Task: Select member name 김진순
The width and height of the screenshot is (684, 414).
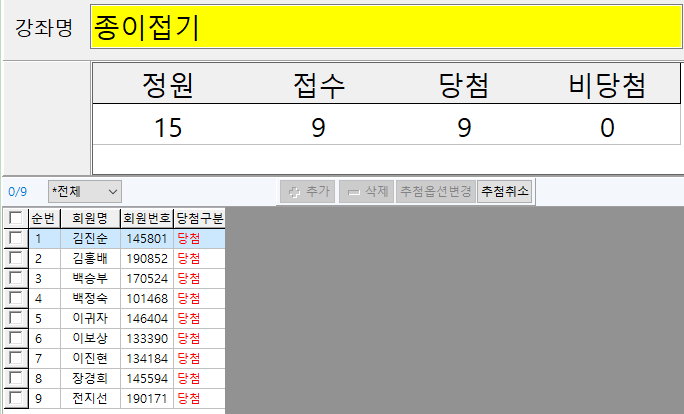Action: tap(90, 238)
